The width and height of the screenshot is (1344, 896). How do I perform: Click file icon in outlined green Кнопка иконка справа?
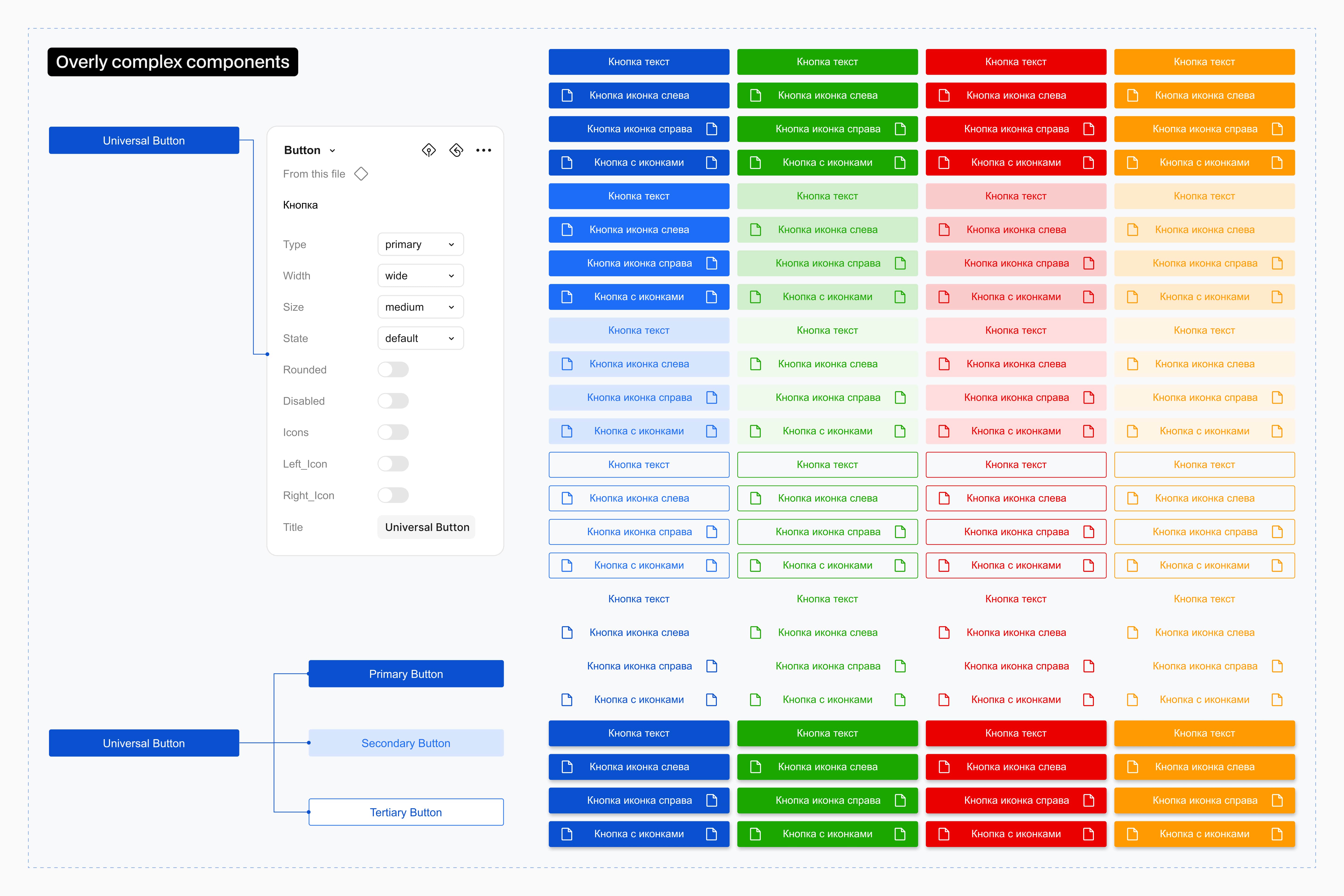click(900, 532)
